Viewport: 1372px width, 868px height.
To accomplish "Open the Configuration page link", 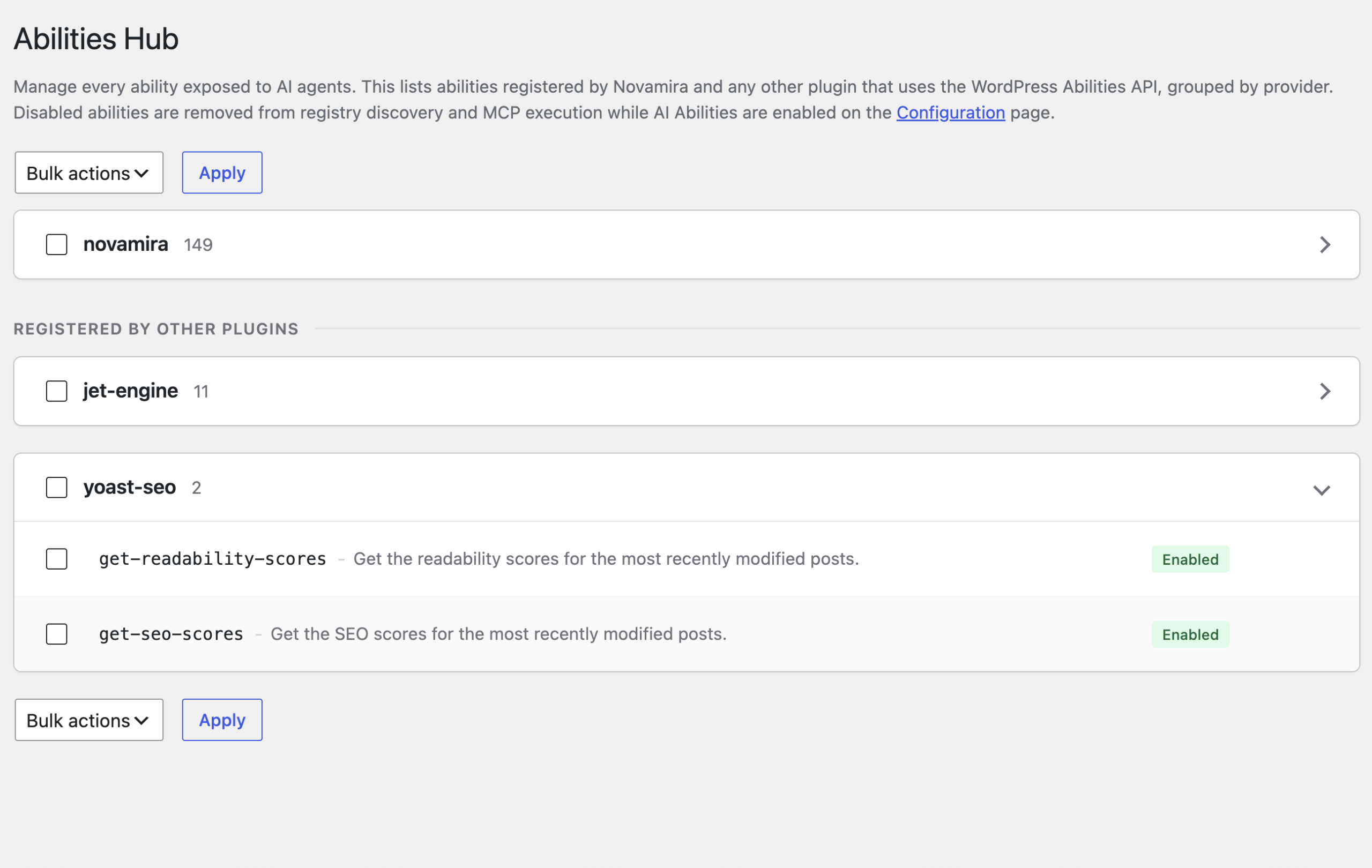I will pyautogui.click(x=950, y=113).
